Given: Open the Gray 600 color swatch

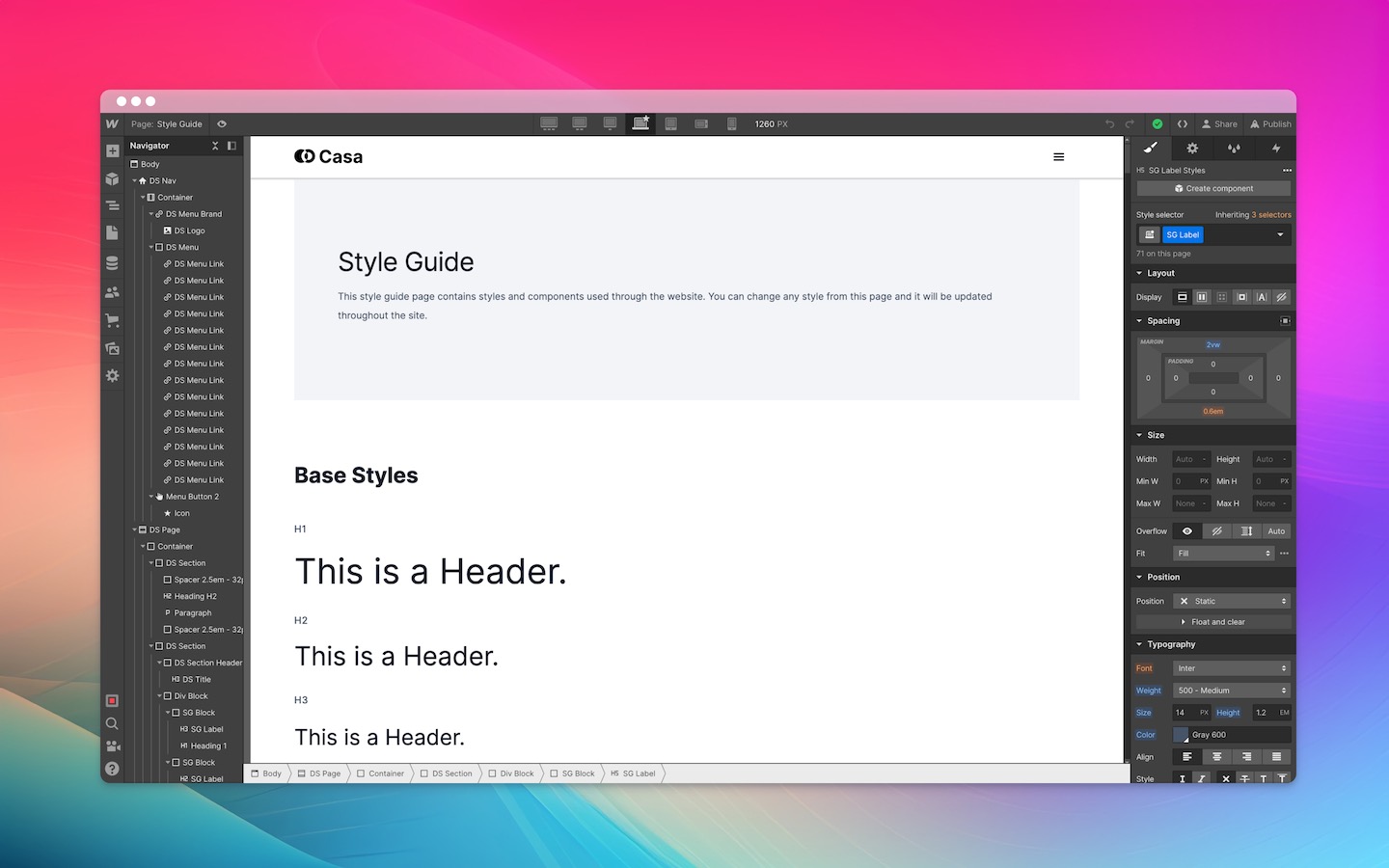Looking at the screenshot, I should point(1181,735).
